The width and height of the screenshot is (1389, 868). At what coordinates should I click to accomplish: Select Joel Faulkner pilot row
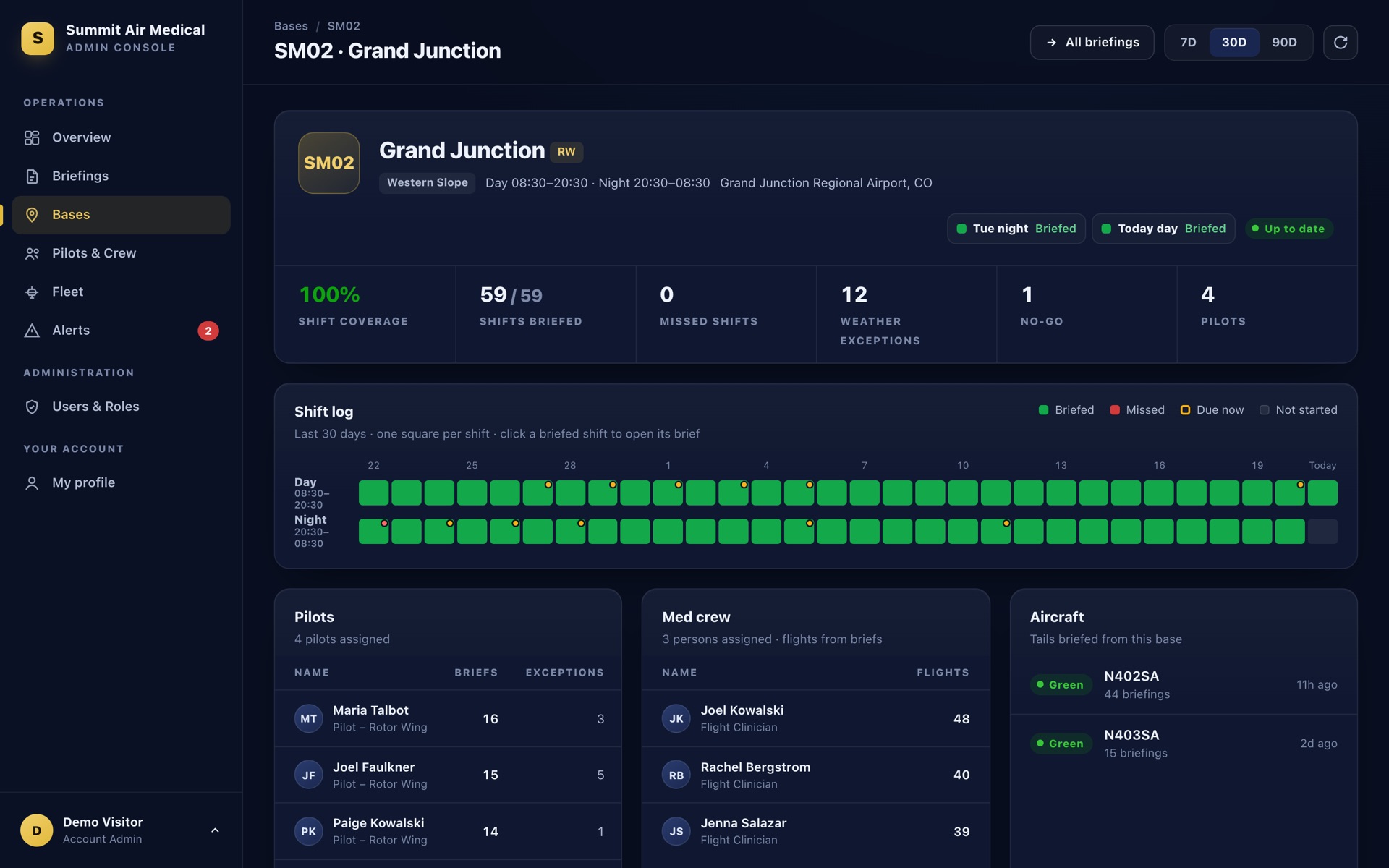[x=448, y=775]
